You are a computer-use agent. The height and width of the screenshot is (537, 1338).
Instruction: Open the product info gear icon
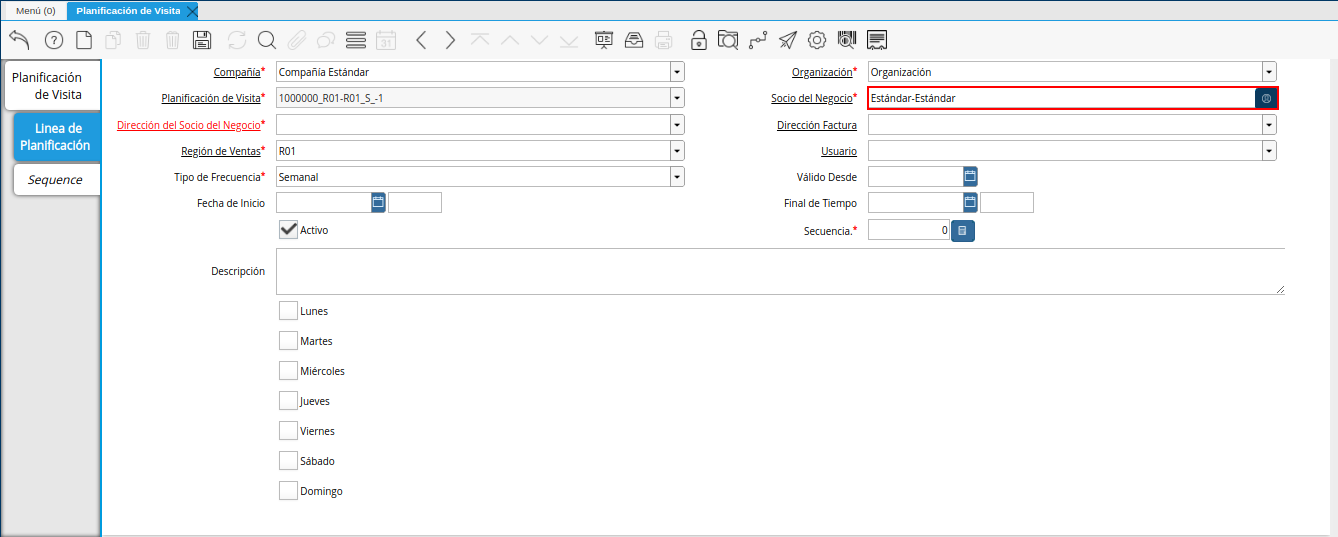pyautogui.click(x=817, y=40)
